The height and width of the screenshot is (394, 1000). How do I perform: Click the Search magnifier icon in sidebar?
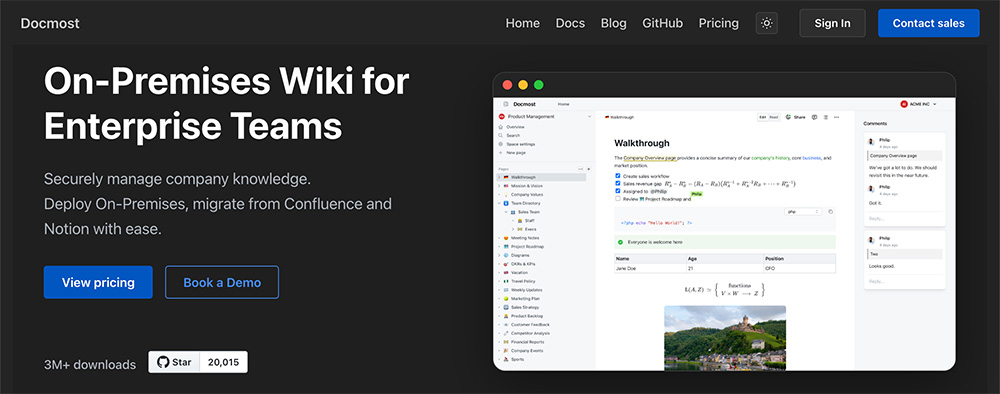(501, 135)
